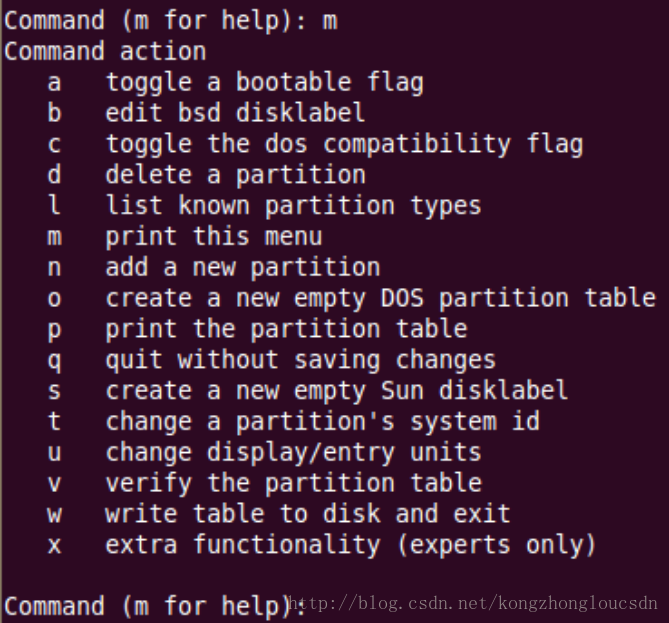Select 'change display/entry units' line
The image size is (669, 623).
(264, 452)
